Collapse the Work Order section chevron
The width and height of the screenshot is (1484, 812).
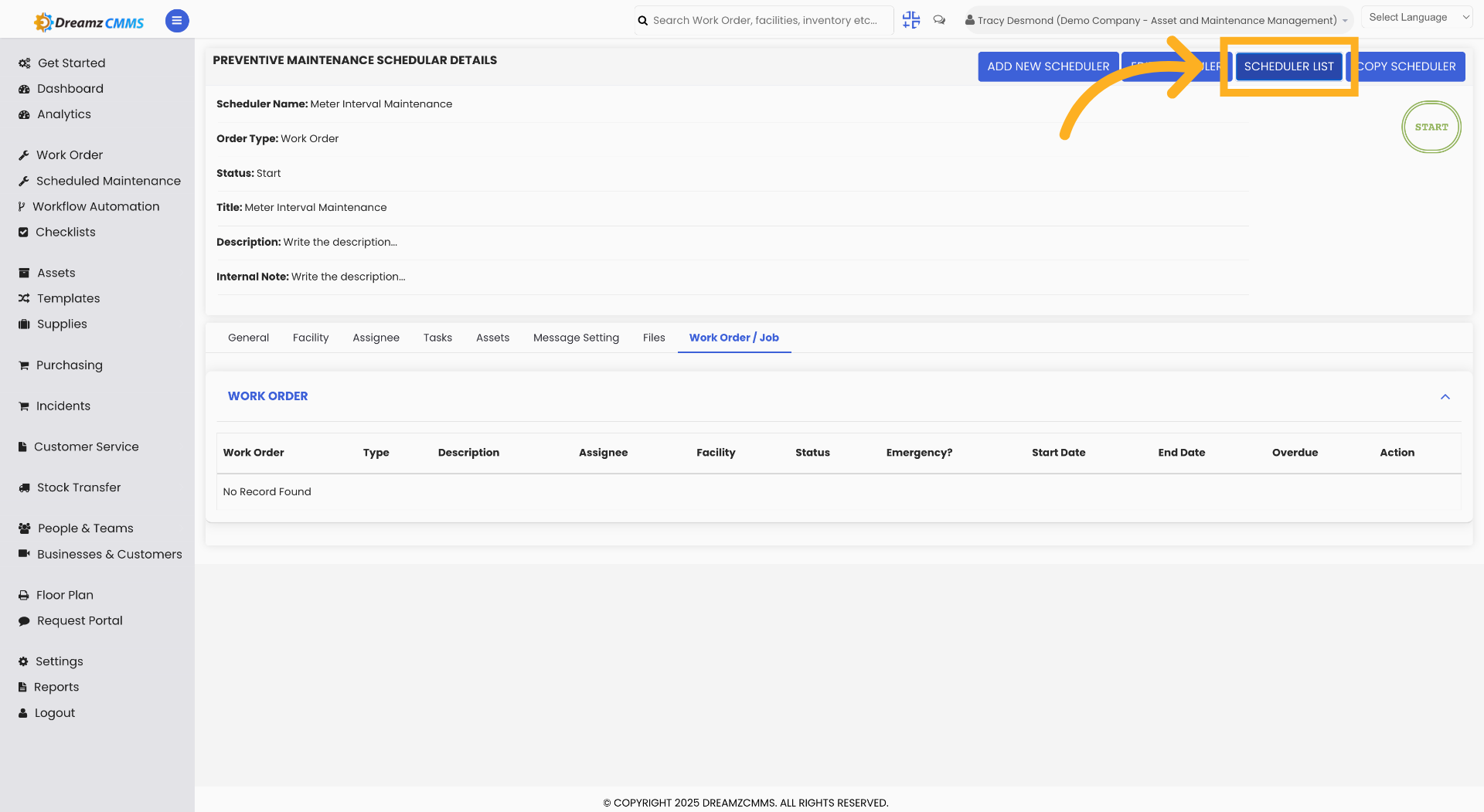[1445, 396]
